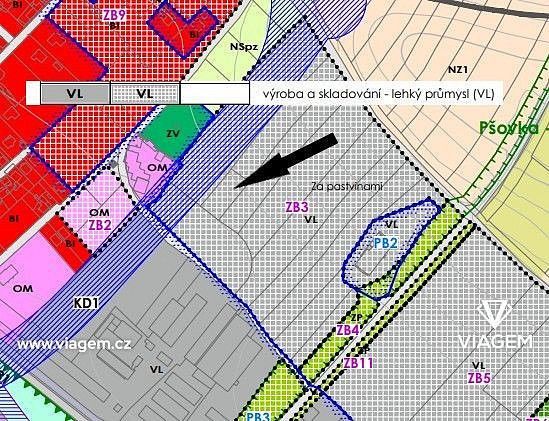This screenshot has height=421, width=549.
Task: Select the KD1 corridor label
Action: pos(86,303)
